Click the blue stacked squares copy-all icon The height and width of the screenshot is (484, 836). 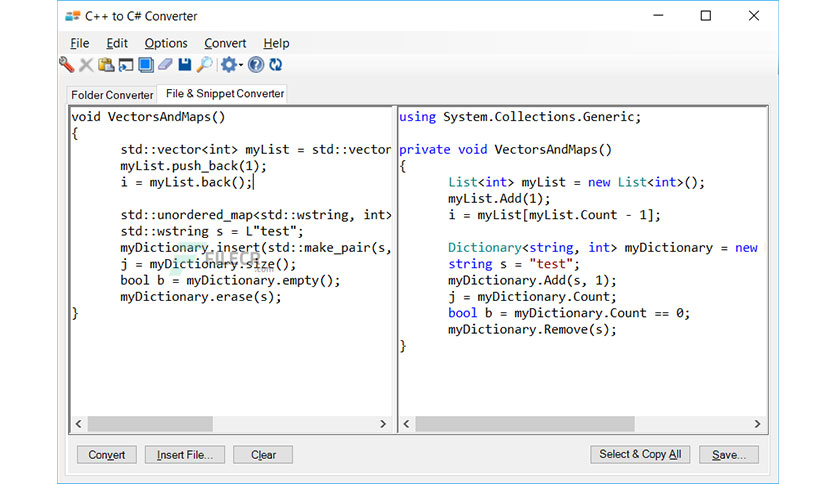(146, 65)
